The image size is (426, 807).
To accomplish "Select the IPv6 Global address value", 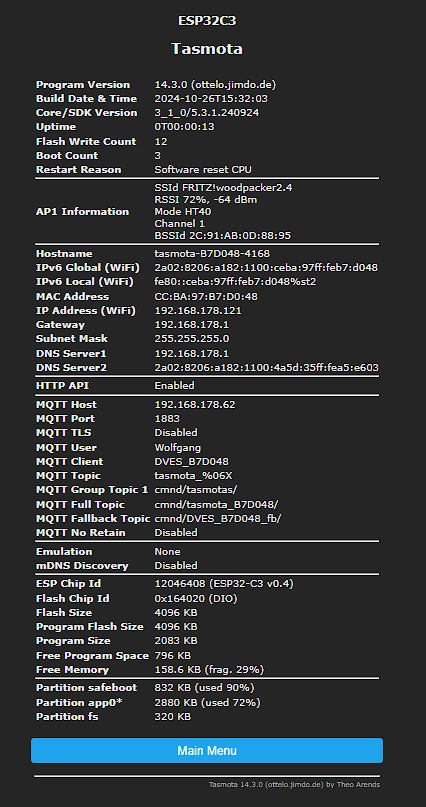I will (x=267, y=268).
